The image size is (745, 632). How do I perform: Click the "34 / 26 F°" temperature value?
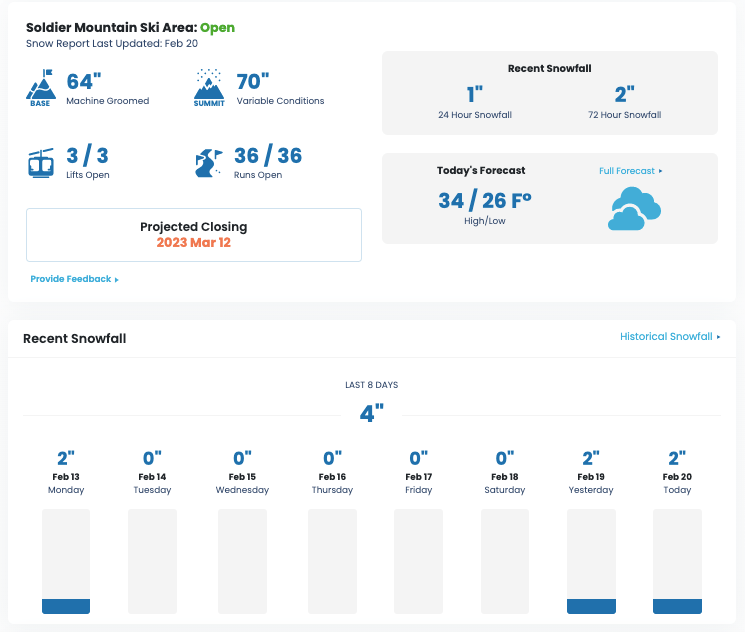pyautogui.click(x=485, y=201)
